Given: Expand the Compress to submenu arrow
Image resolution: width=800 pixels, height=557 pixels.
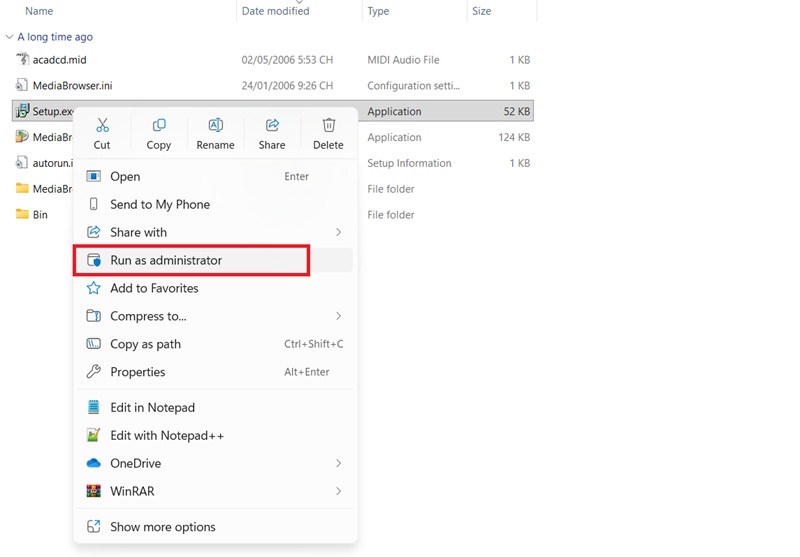Looking at the screenshot, I should click(x=339, y=316).
